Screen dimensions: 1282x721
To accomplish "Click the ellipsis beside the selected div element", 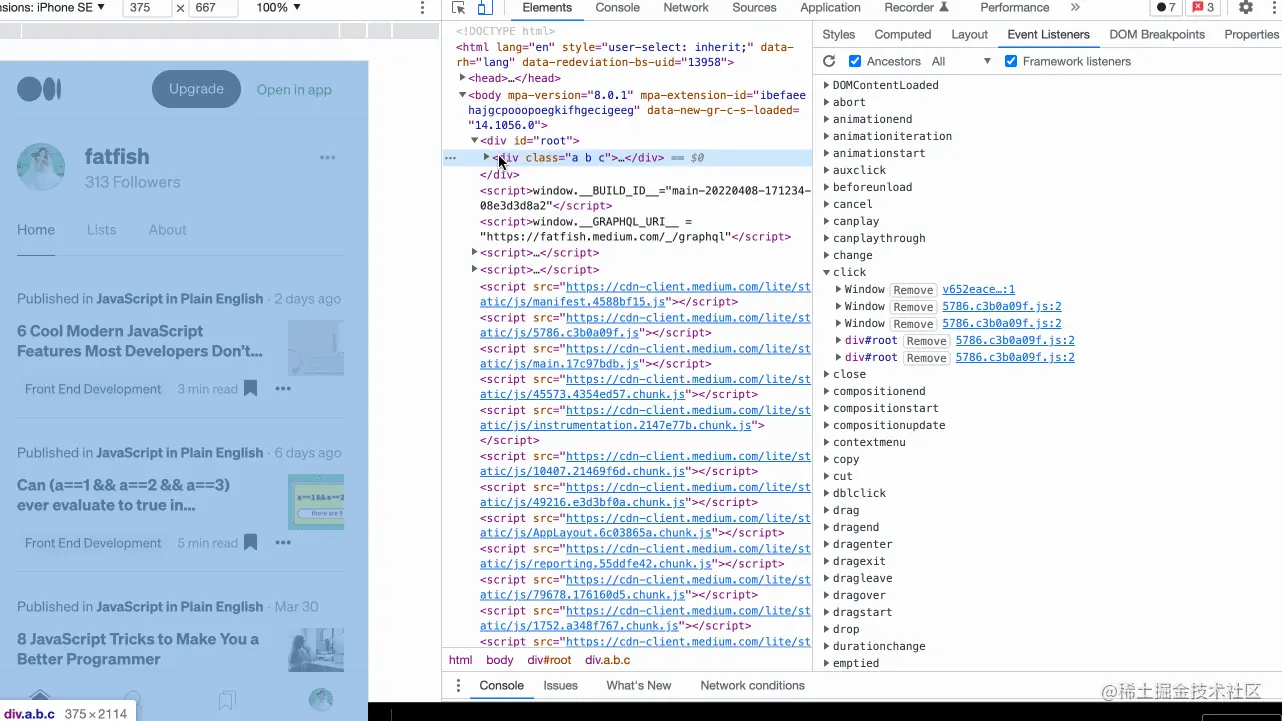I will (450, 158).
